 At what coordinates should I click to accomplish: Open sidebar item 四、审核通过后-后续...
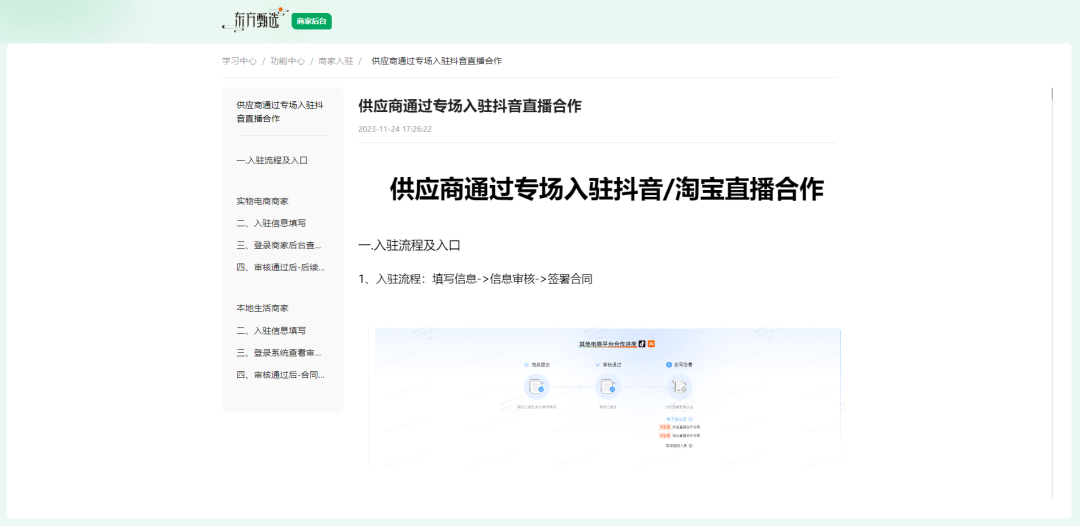click(280, 267)
